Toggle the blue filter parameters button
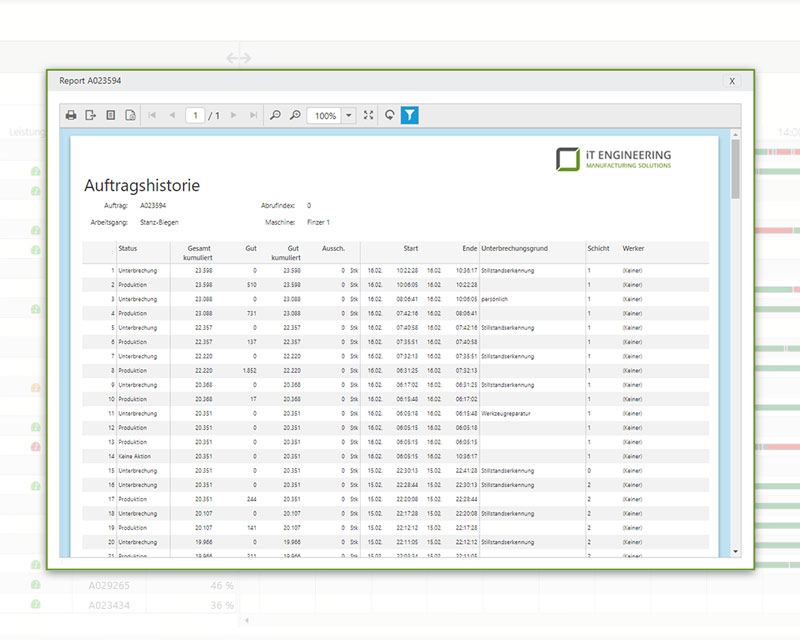Screen dimensions: 800x640 click(410, 116)
